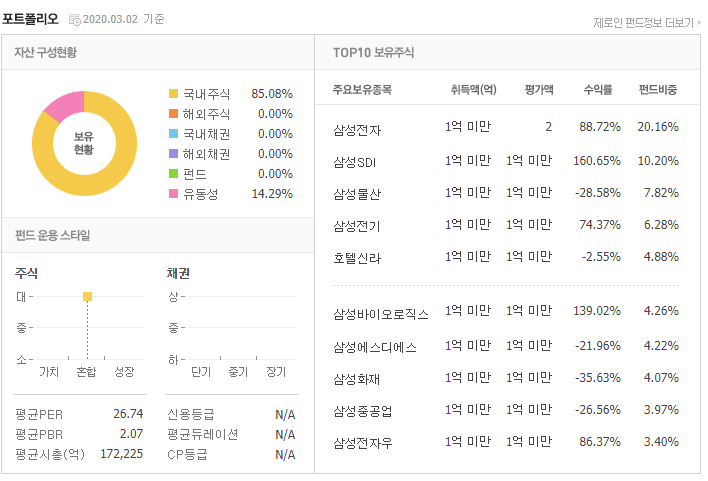Click the 2020.03.02 date text

(110, 19)
